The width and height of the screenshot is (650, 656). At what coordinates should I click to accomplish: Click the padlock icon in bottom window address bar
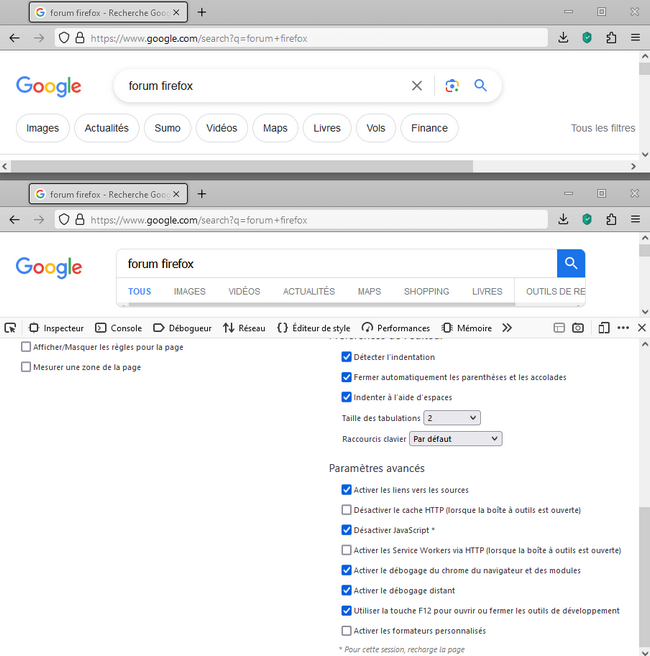click(x=79, y=220)
